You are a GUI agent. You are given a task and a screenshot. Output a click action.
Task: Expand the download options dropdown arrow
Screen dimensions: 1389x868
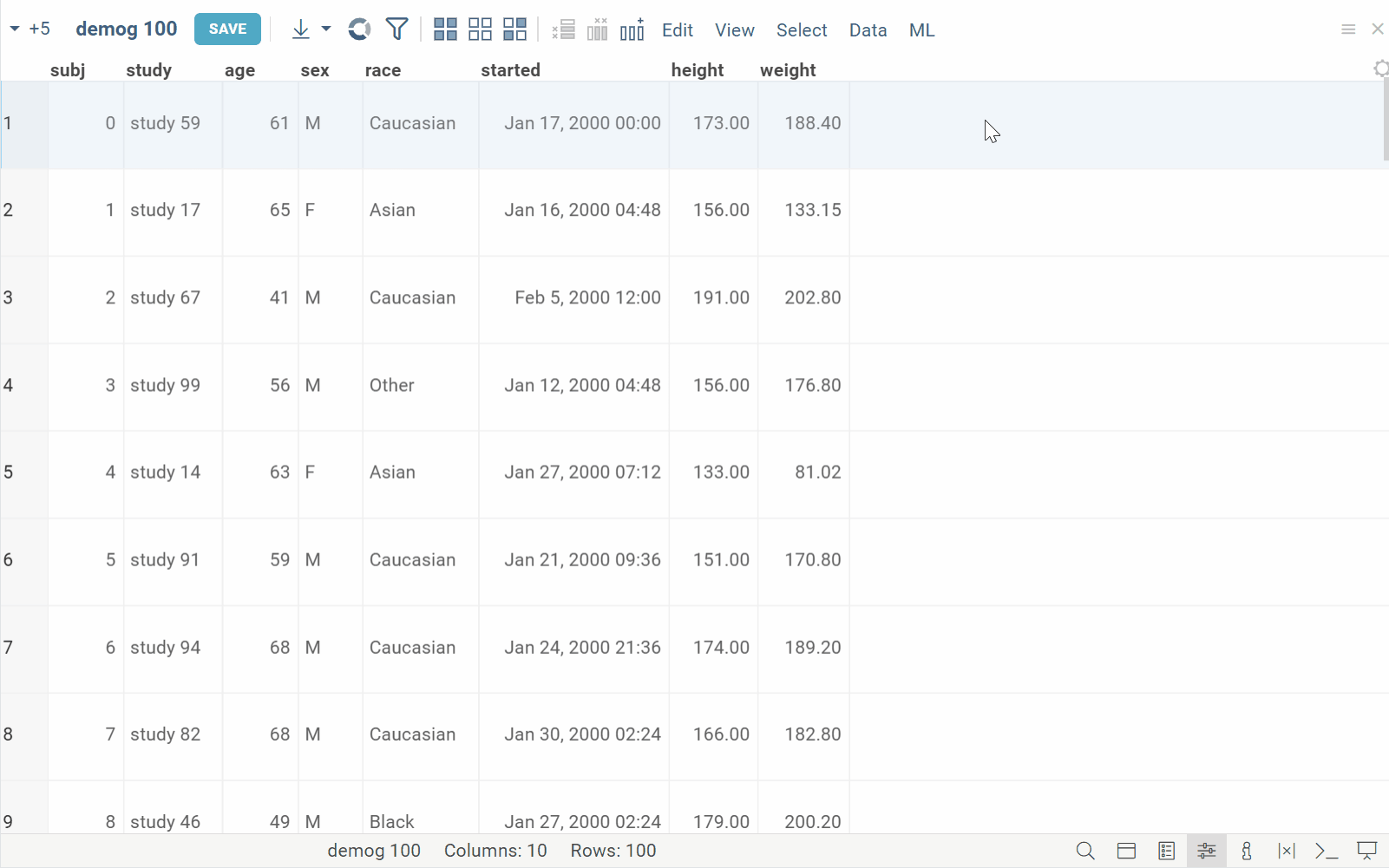[326, 29]
